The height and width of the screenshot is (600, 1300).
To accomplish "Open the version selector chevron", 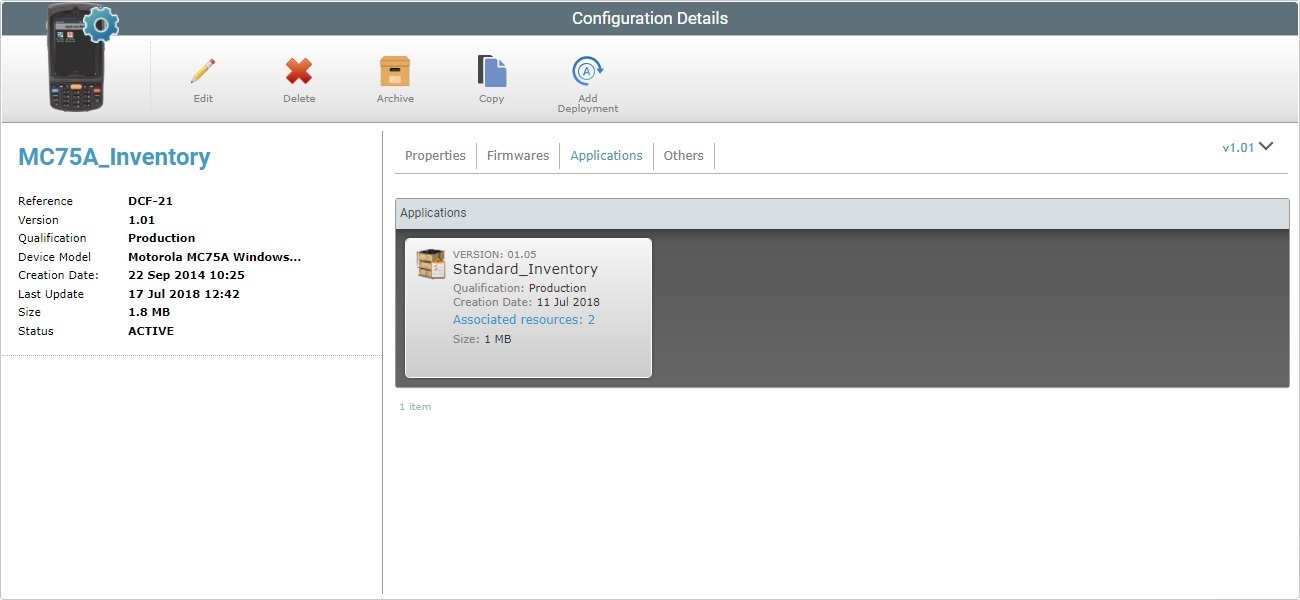I will 1265,146.
